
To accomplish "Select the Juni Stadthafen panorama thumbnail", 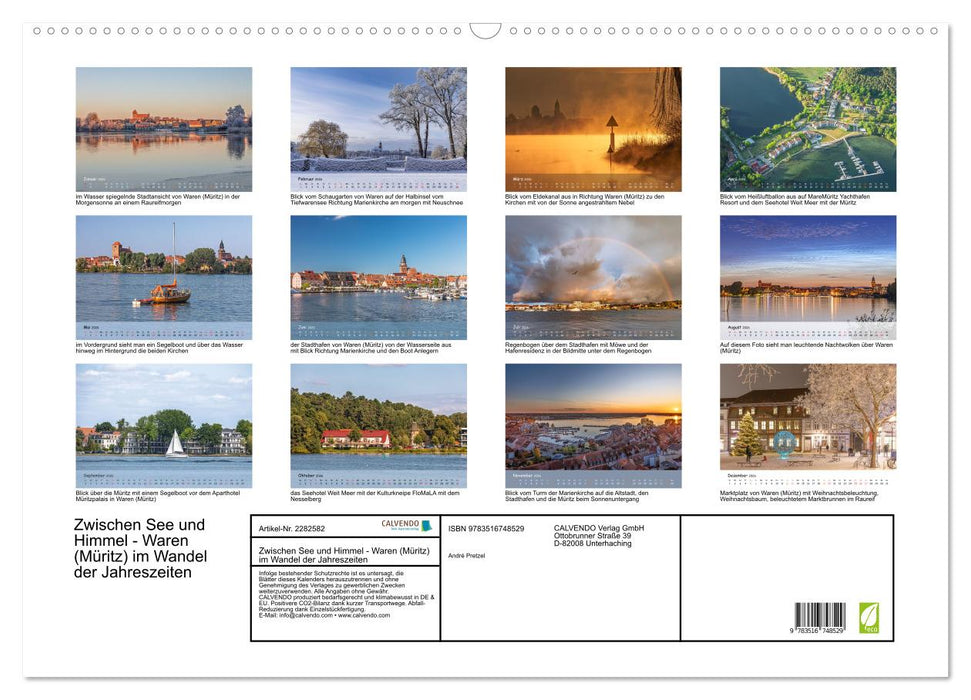I will pos(378,275).
